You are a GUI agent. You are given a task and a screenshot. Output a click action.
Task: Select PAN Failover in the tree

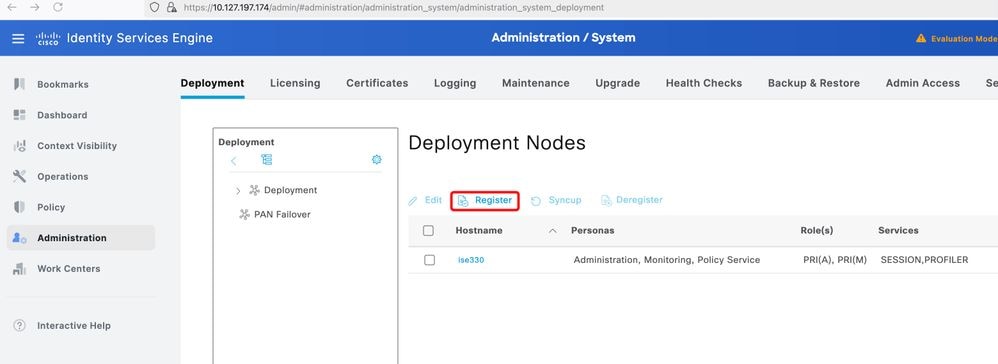[x=274, y=214]
